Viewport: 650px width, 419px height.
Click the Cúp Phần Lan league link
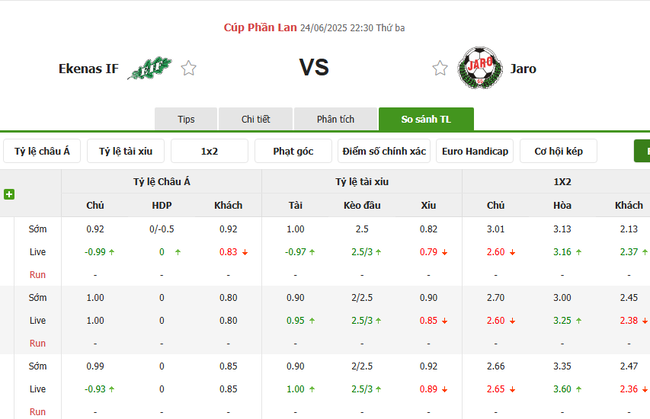tap(259, 27)
